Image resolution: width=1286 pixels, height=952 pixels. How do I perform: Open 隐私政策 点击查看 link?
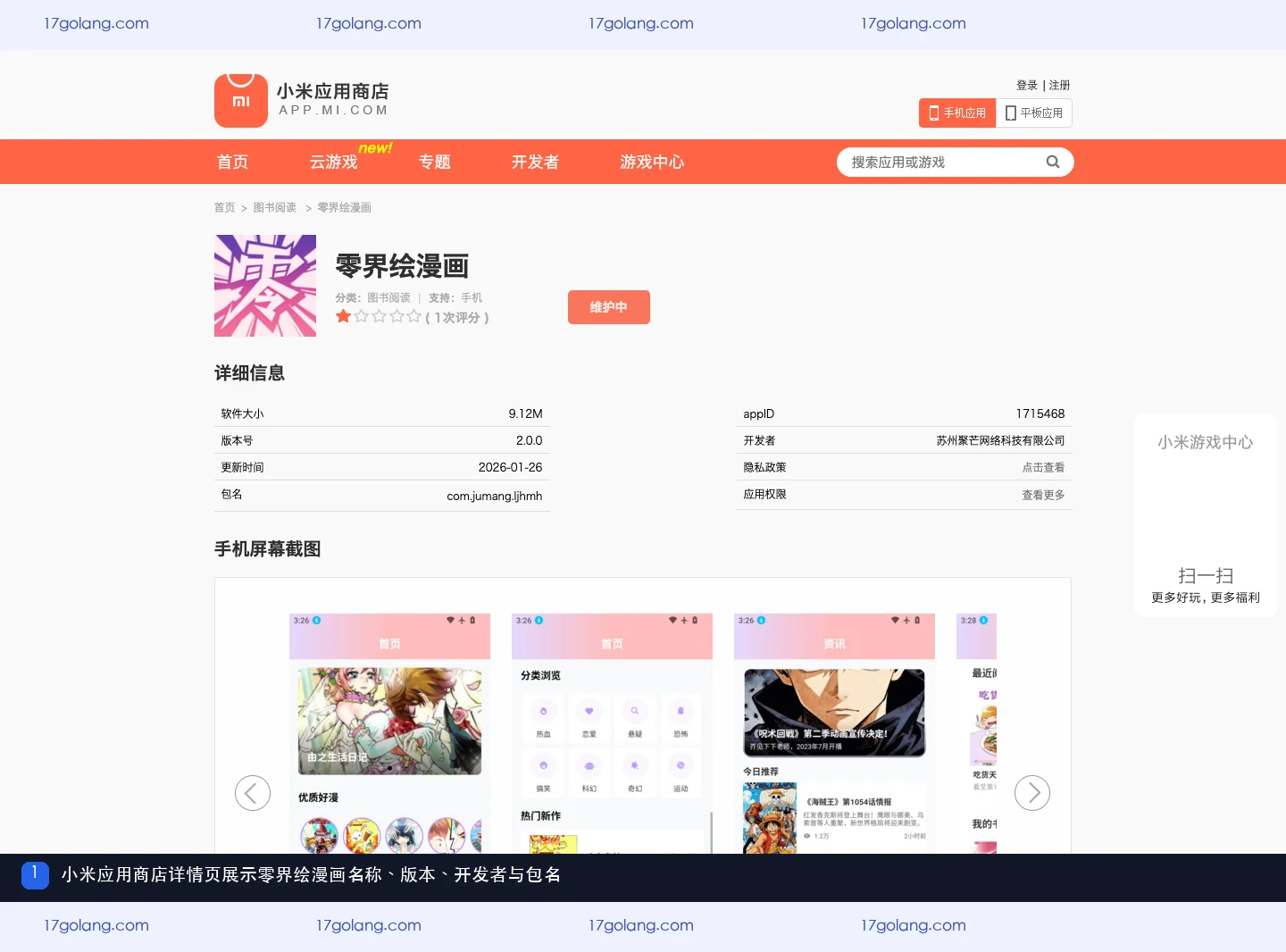(x=1043, y=468)
